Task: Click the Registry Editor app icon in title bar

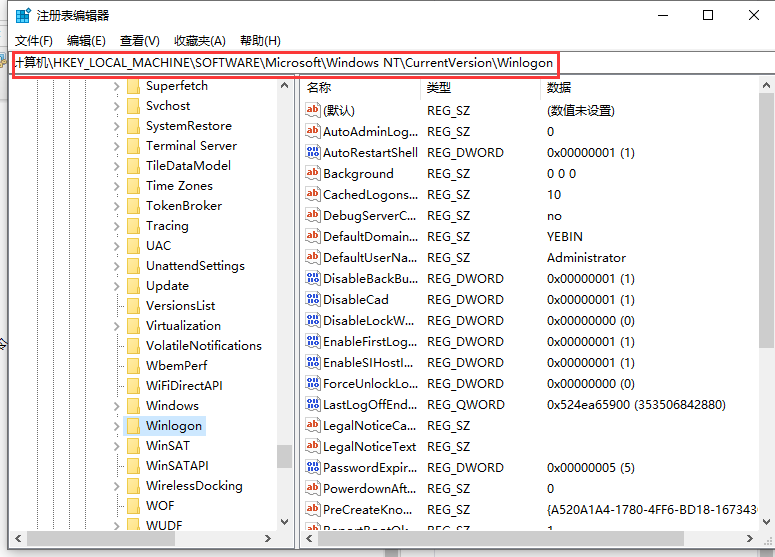Action: [x=22, y=15]
